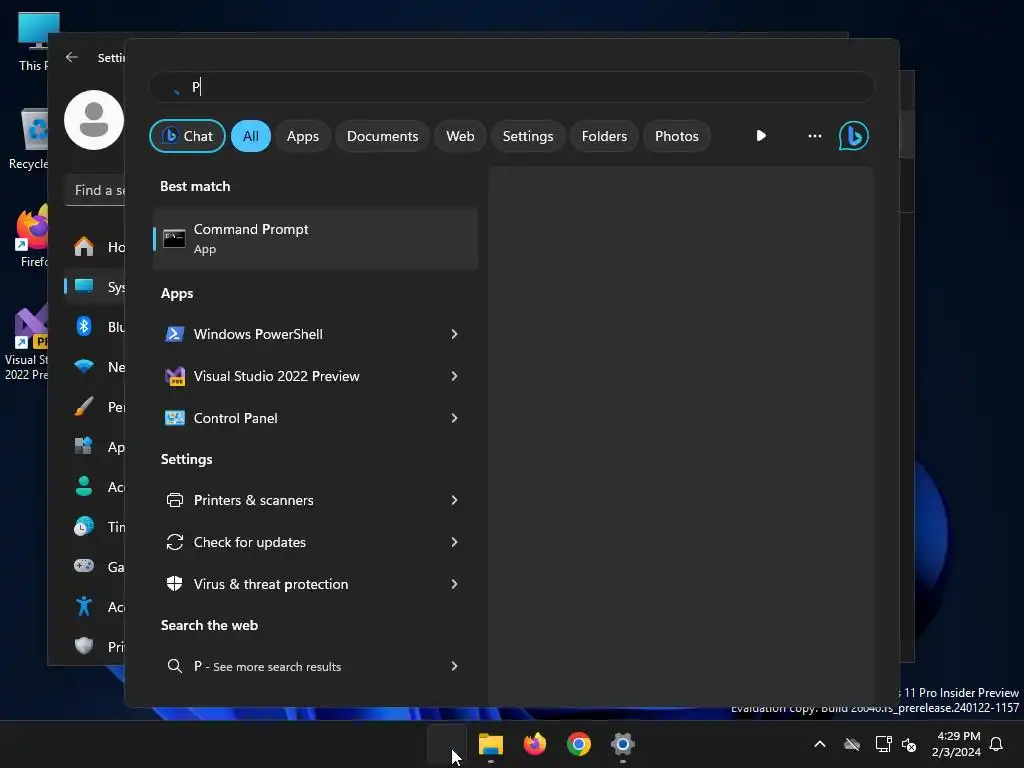Click the more options ellipsis

click(814, 136)
